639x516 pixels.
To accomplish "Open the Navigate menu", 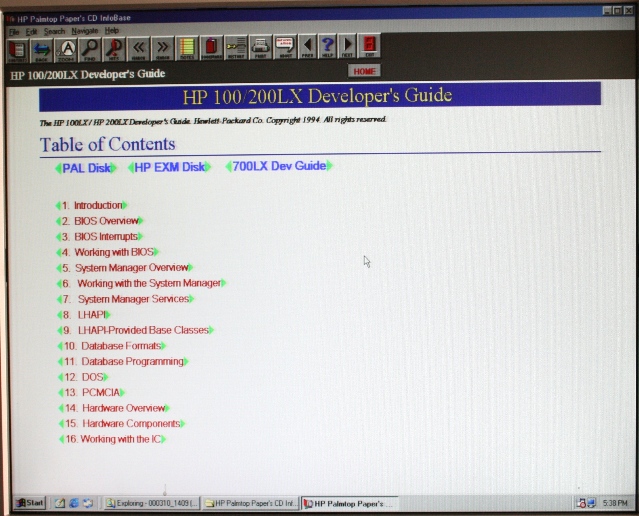I will [x=85, y=31].
